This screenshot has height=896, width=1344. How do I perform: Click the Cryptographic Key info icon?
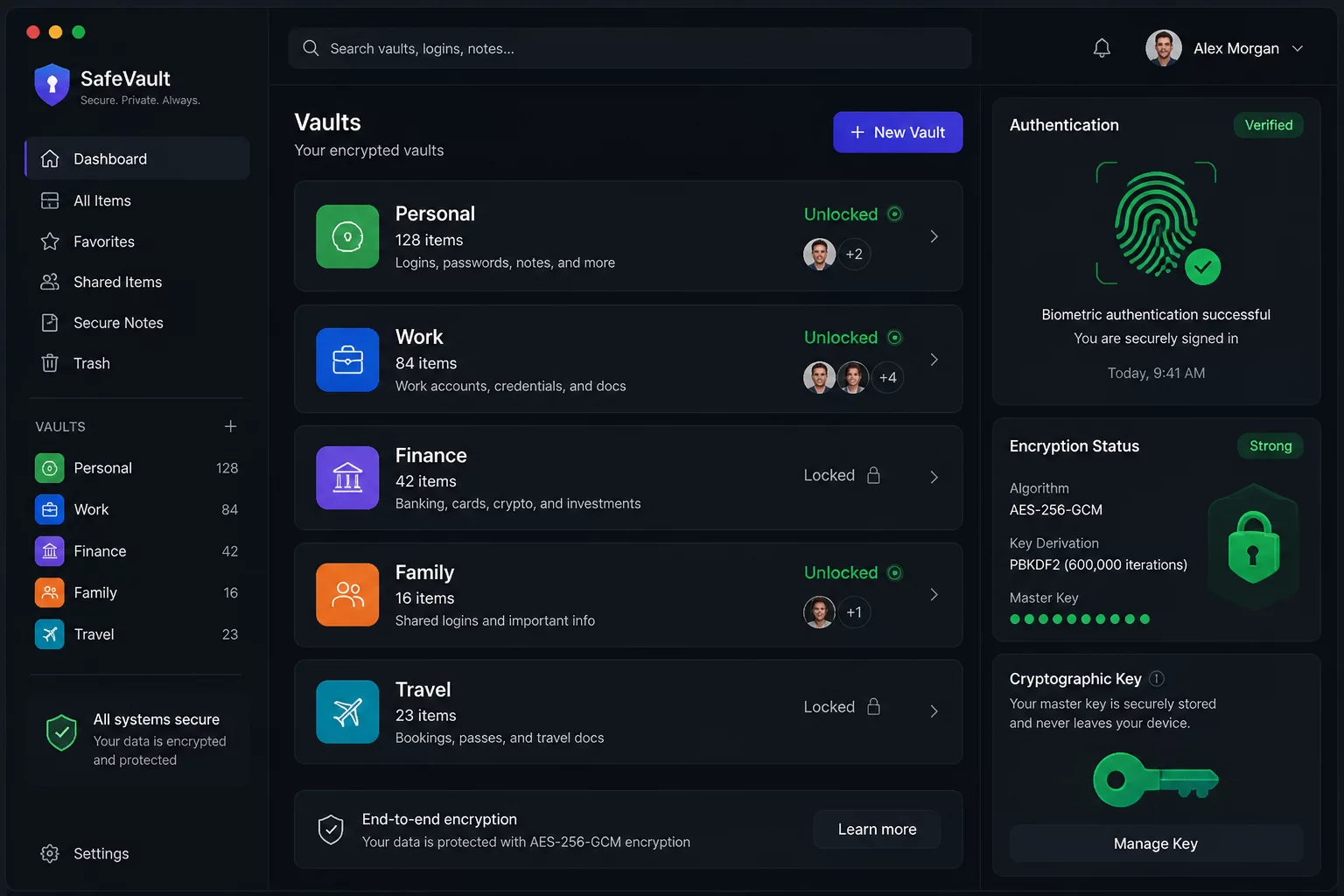click(x=1157, y=678)
